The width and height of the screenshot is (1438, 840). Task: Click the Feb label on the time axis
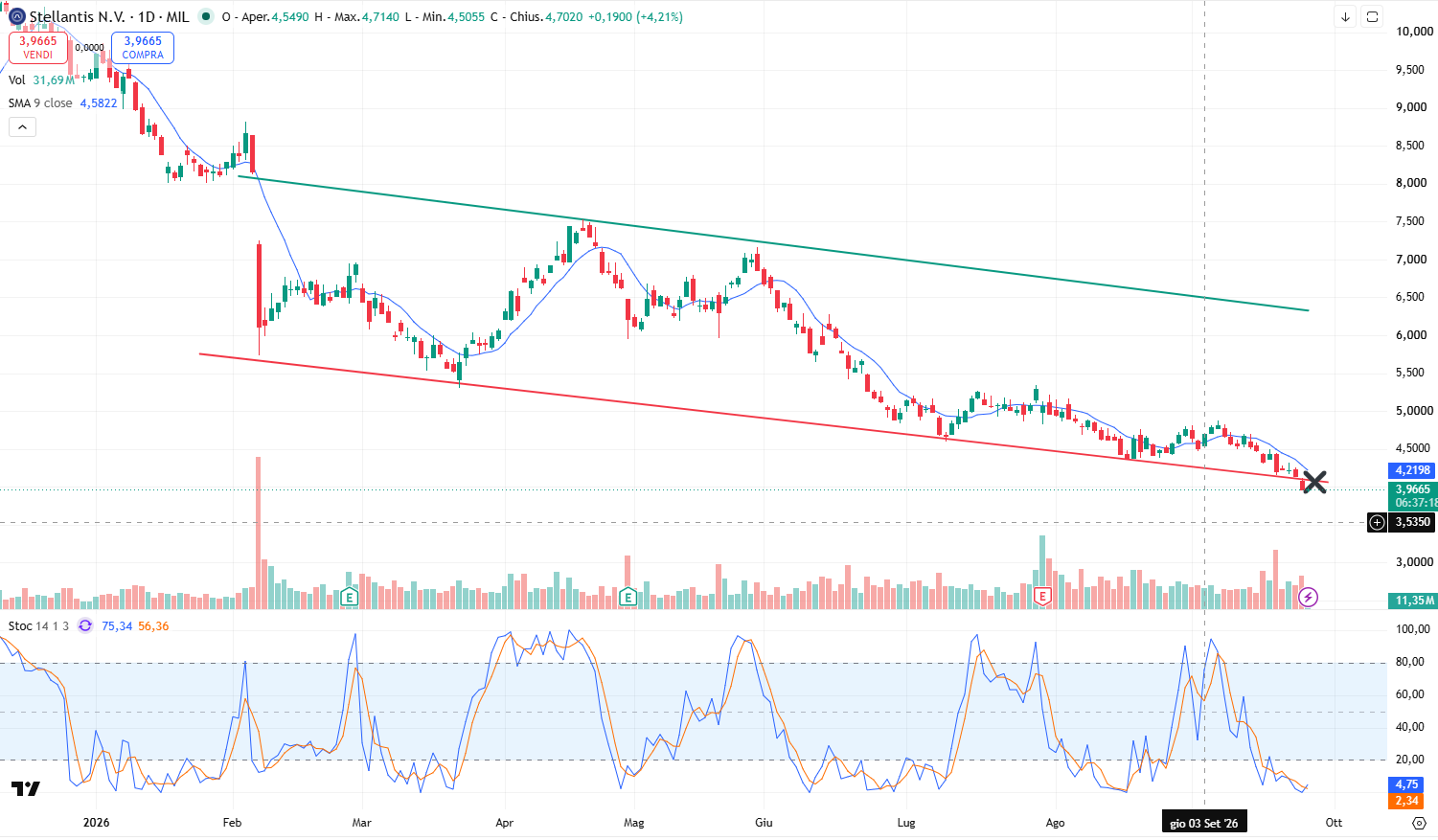tap(231, 823)
